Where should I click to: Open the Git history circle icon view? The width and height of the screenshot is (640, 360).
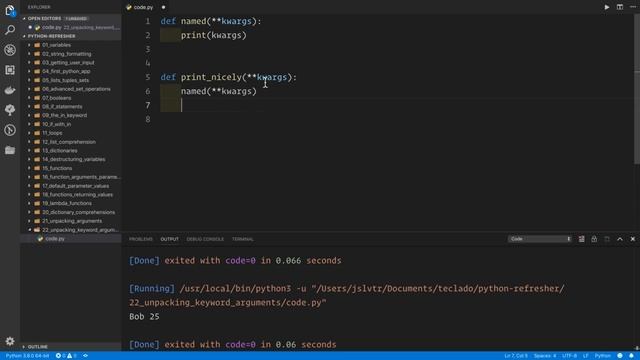(10, 130)
